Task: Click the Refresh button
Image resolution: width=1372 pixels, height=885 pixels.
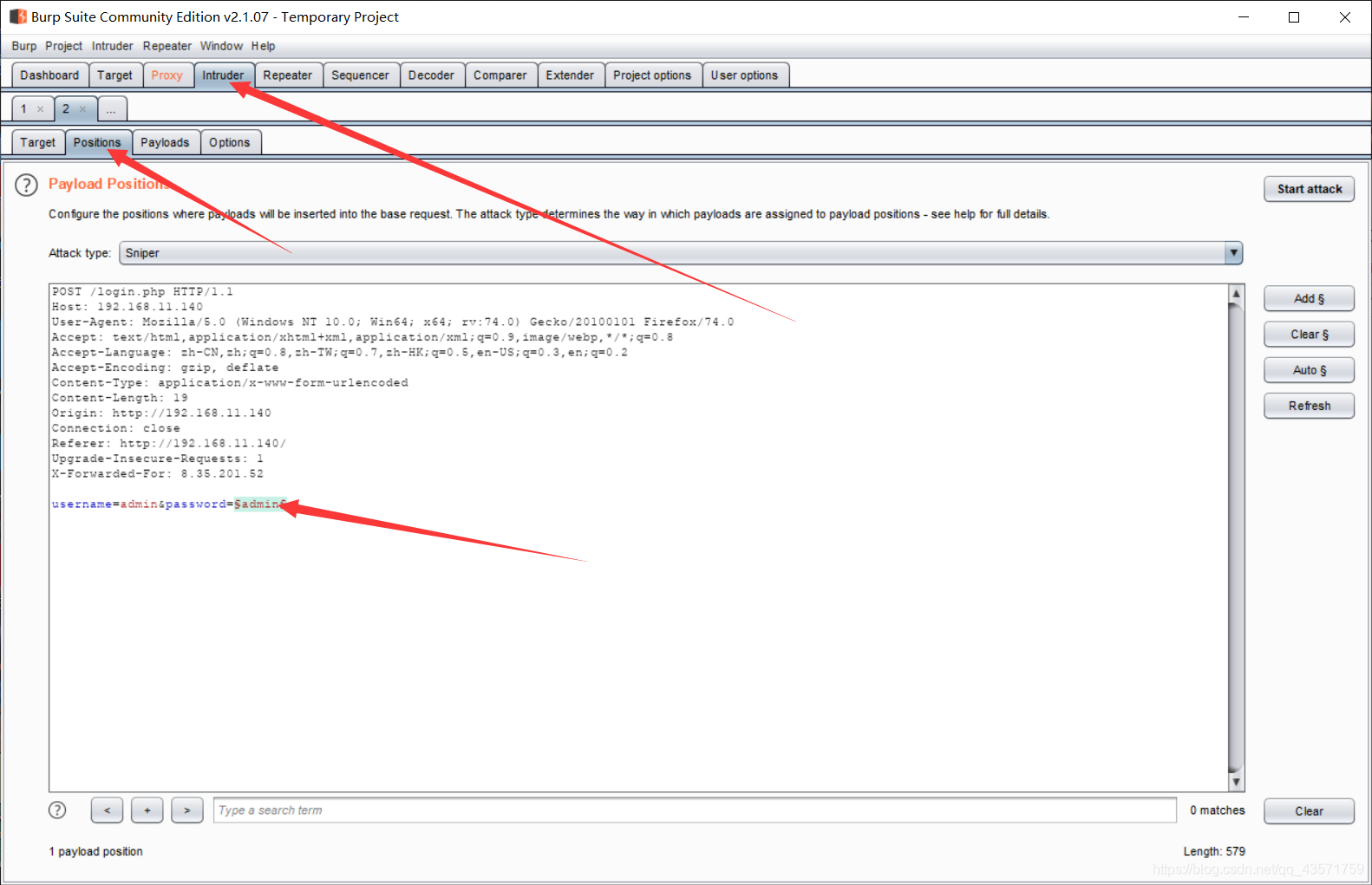Action: 1309,406
